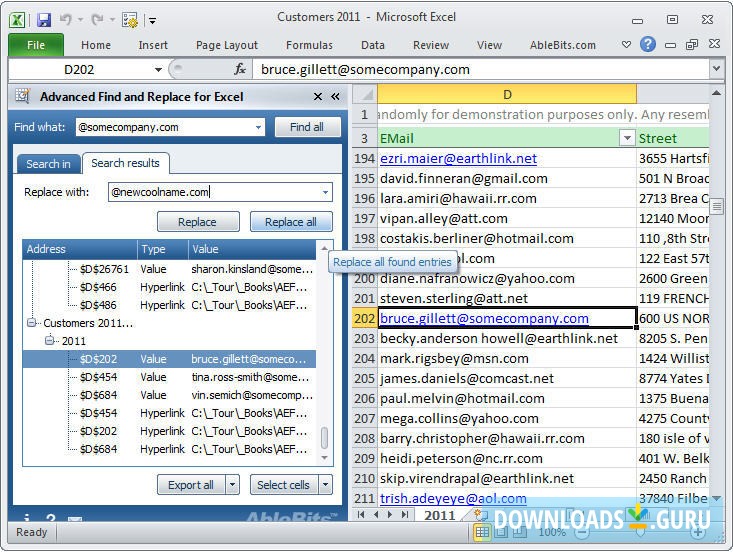Switch to the Search in tab

tap(48, 164)
